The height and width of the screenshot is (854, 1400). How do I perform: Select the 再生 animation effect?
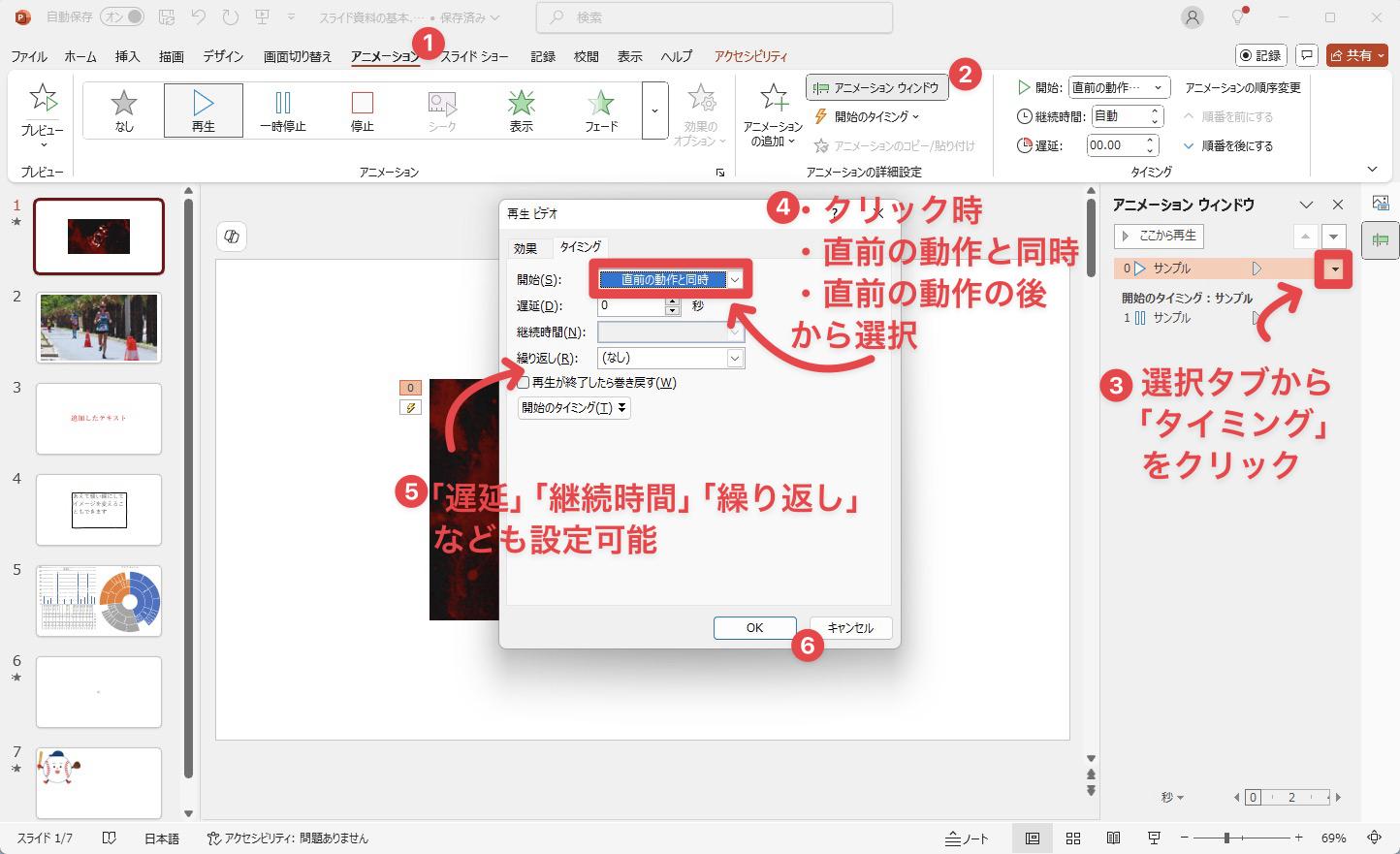click(204, 110)
